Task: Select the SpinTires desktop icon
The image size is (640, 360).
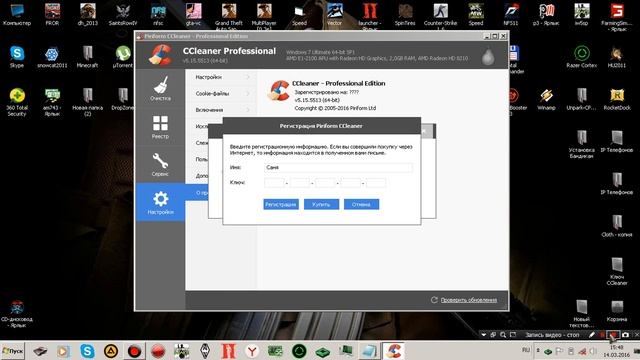Action: pyautogui.click(x=405, y=15)
